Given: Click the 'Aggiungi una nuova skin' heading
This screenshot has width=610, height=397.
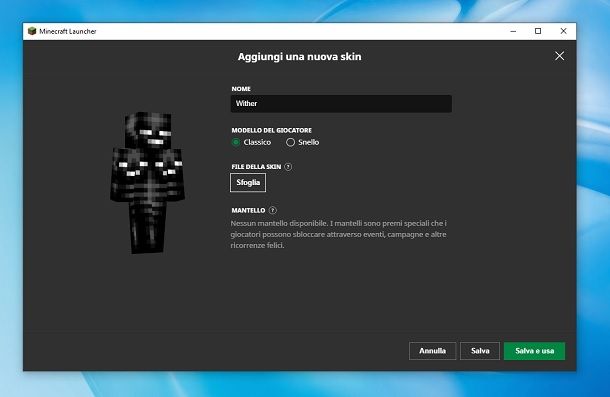Looking at the screenshot, I should pos(300,57).
